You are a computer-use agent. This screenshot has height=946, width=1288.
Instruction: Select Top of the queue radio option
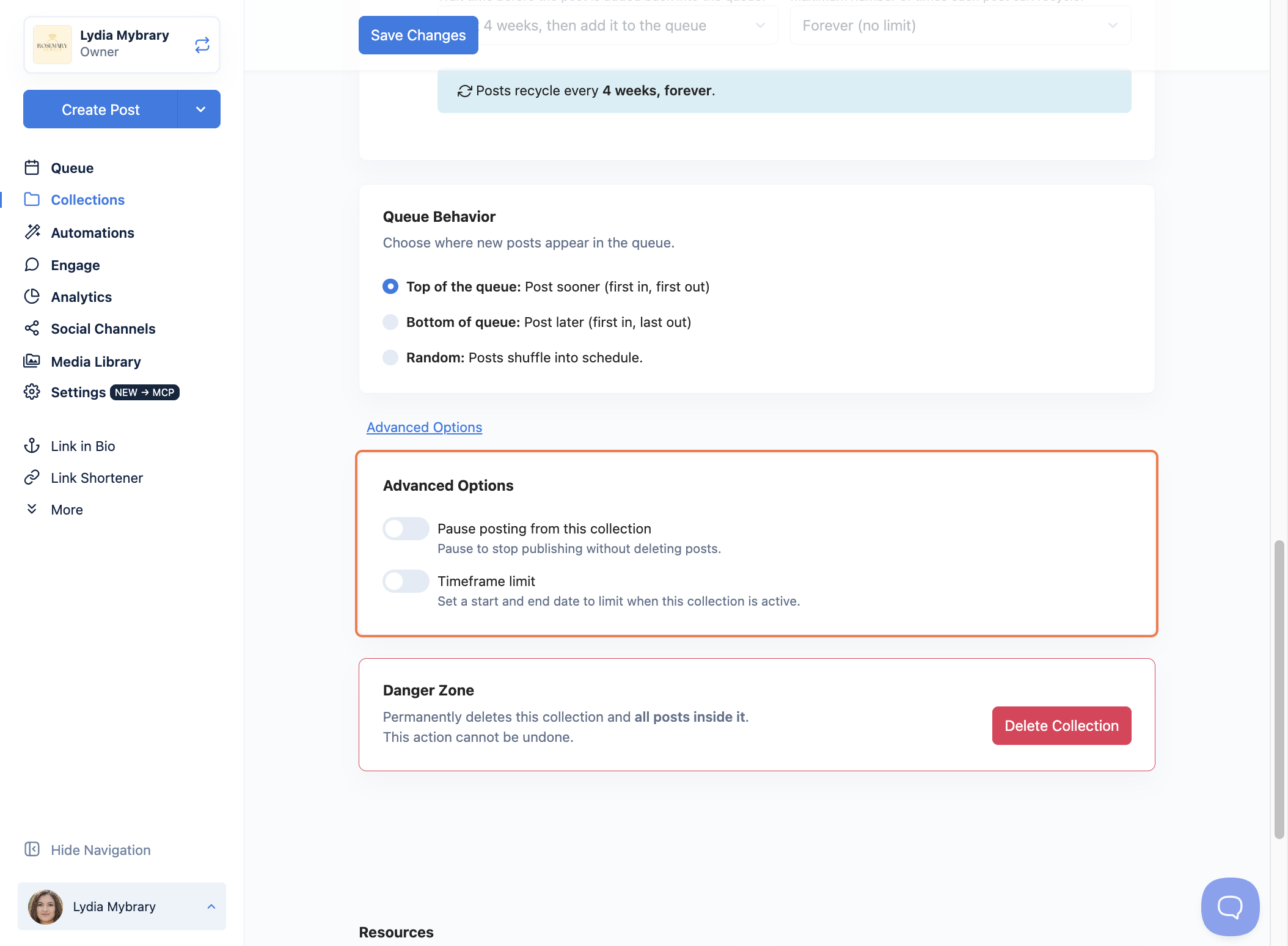pos(390,287)
